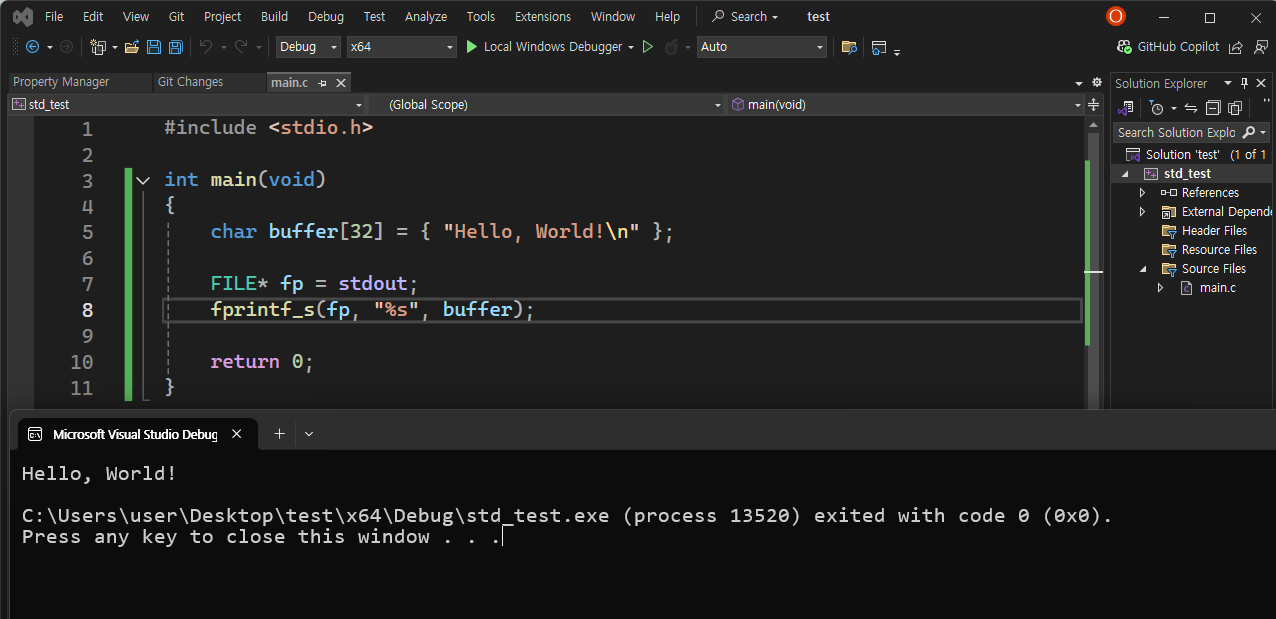The height and width of the screenshot is (619, 1276).
Task: Click the Share icon beside GitHub Copilot
Action: pos(1236,47)
